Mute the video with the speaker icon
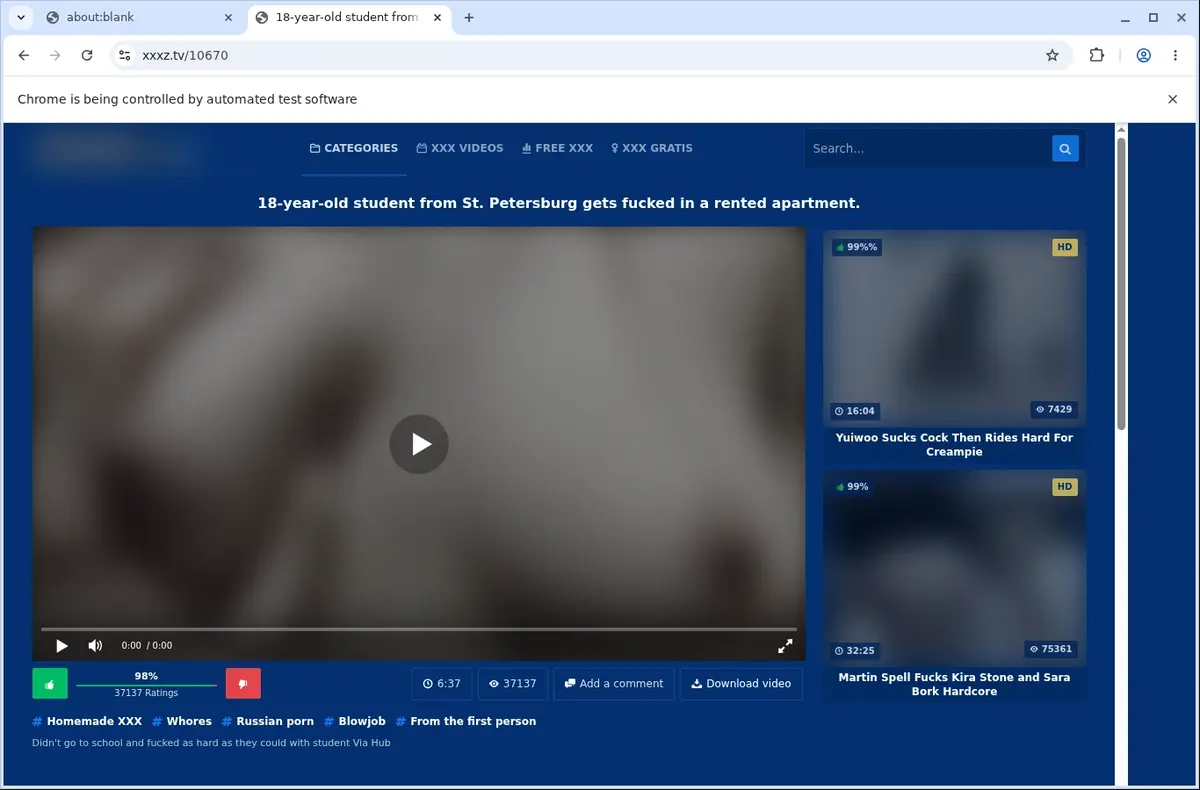This screenshot has height=790, width=1200. (x=95, y=646)
